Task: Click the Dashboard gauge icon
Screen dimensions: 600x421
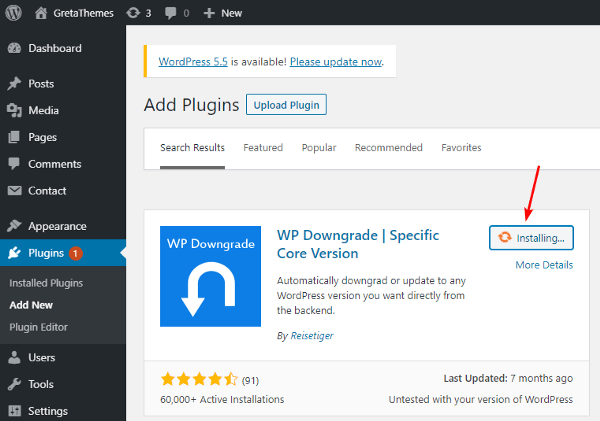Action: click(15, 48)
